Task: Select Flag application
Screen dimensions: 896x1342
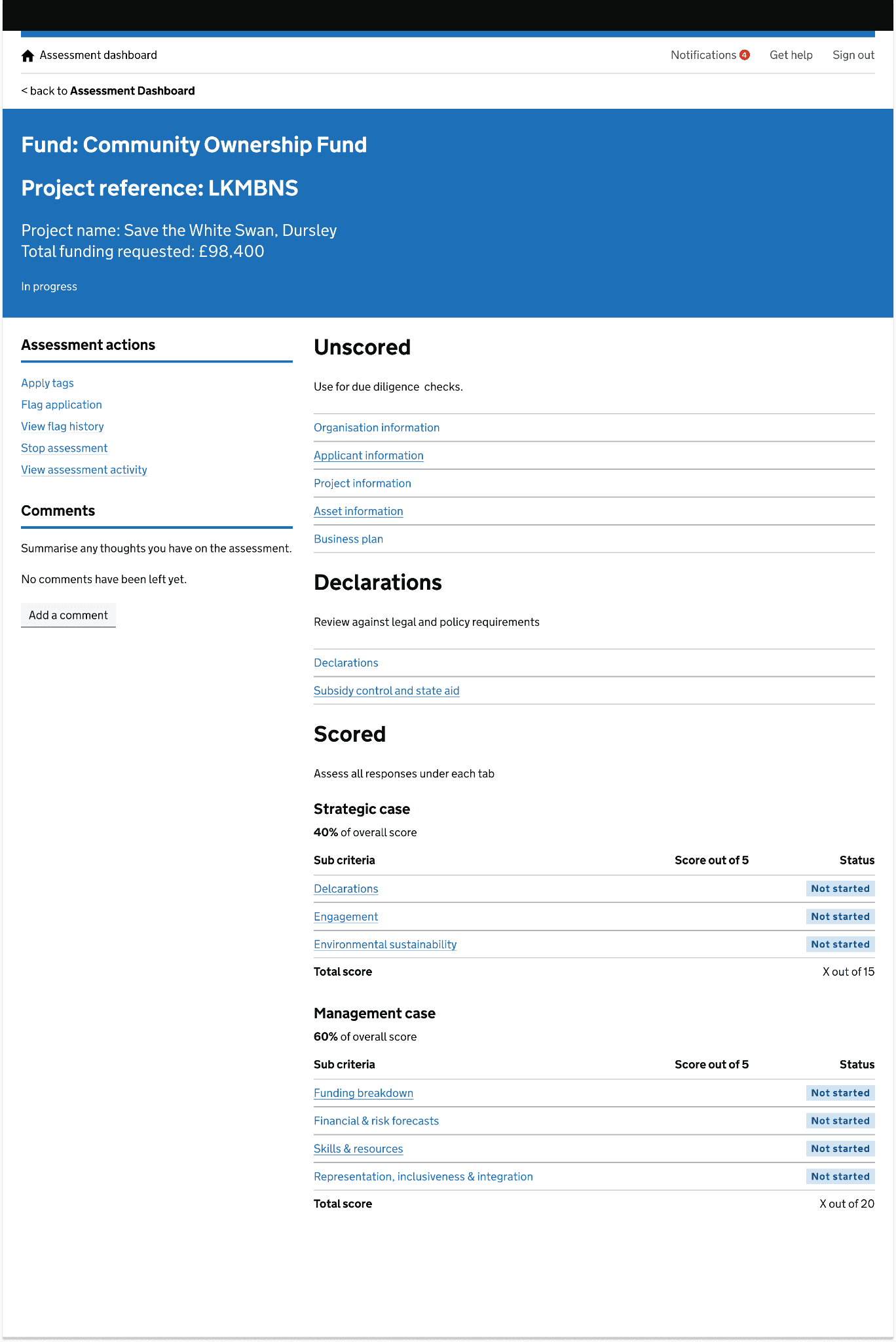Action: [62, 404]
